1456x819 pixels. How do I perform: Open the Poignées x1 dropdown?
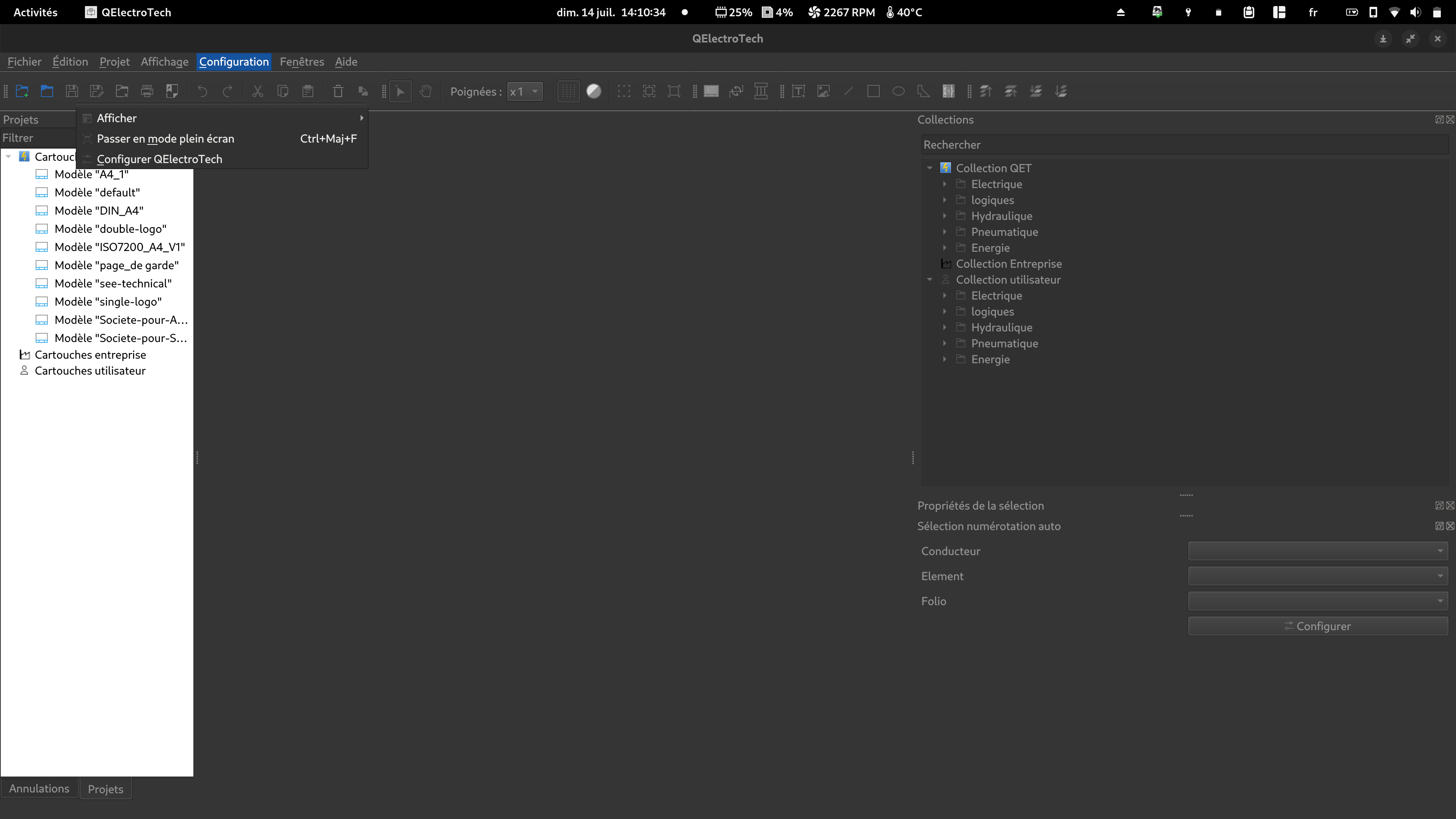pos(524,91)
